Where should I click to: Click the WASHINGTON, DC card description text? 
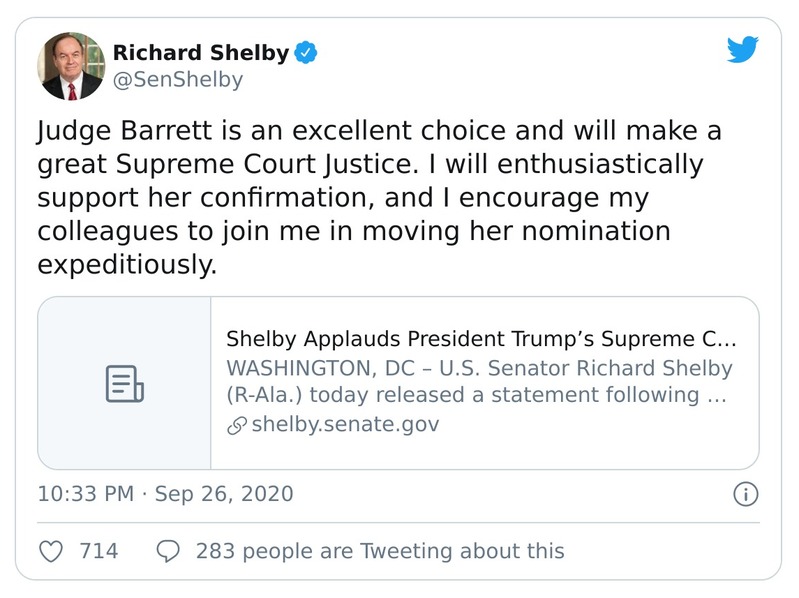[478, 381]
